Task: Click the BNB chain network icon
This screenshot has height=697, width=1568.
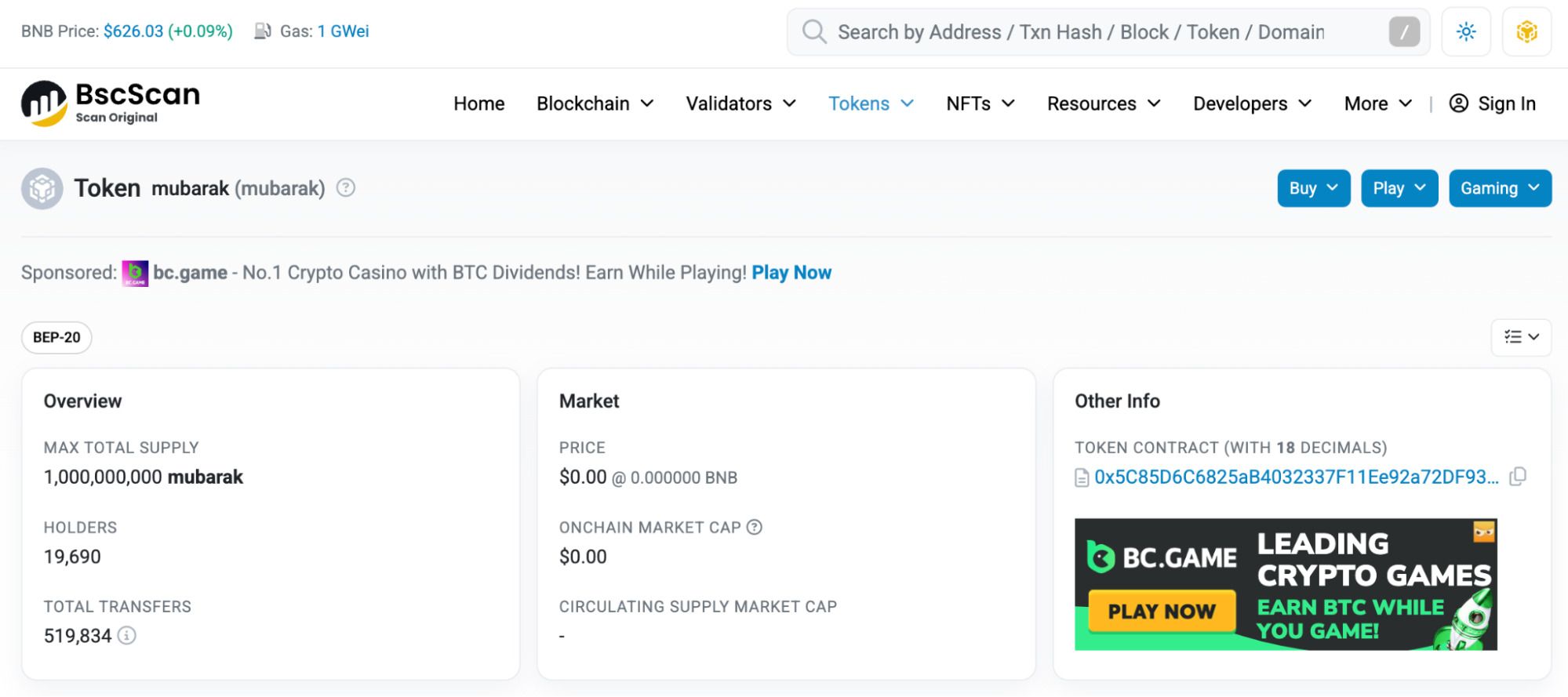Action: click(x=1526, y=32)
